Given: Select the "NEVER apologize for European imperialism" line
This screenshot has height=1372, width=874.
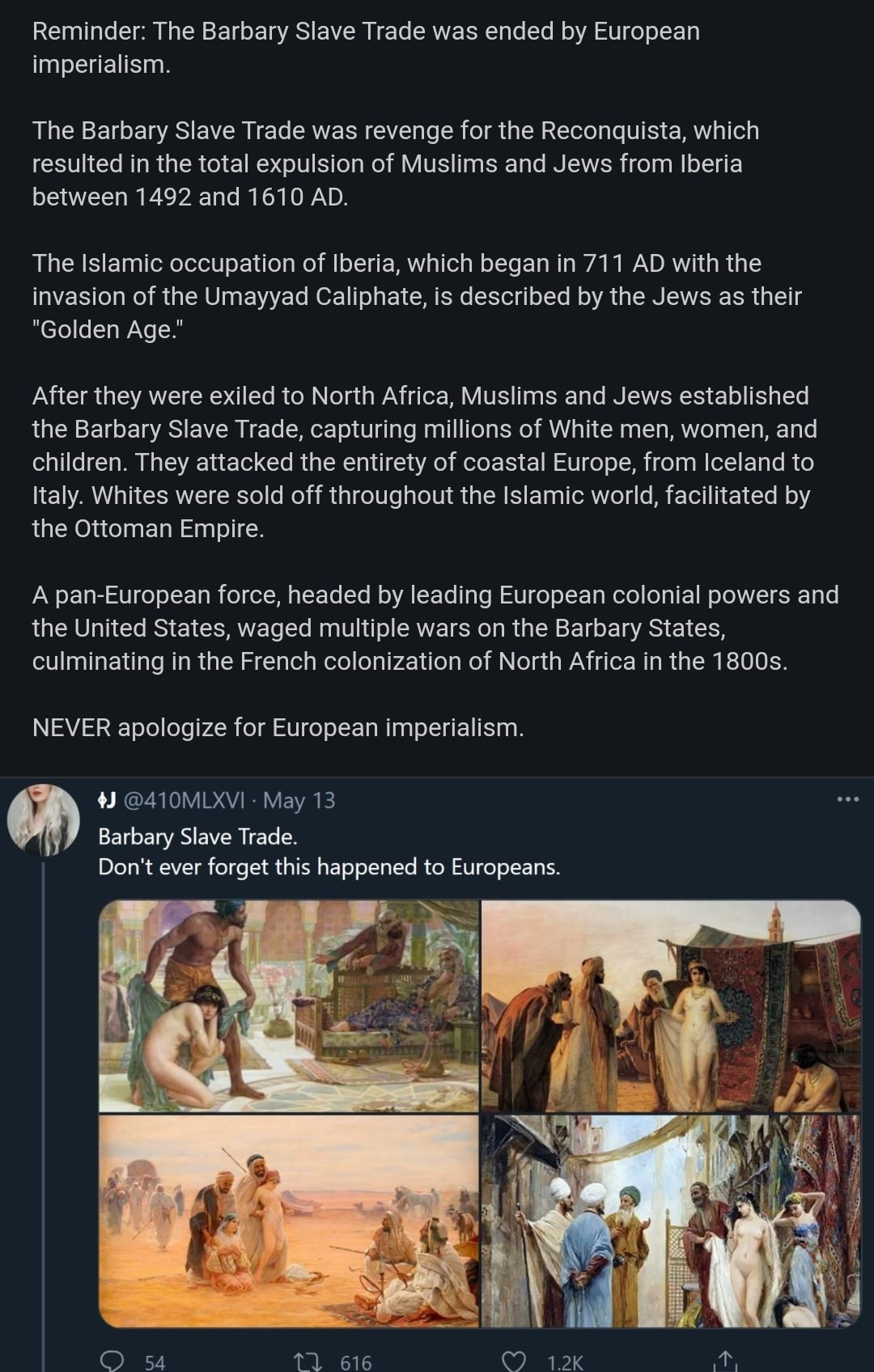Looking at the screenshot, I should tap(278, 727).
